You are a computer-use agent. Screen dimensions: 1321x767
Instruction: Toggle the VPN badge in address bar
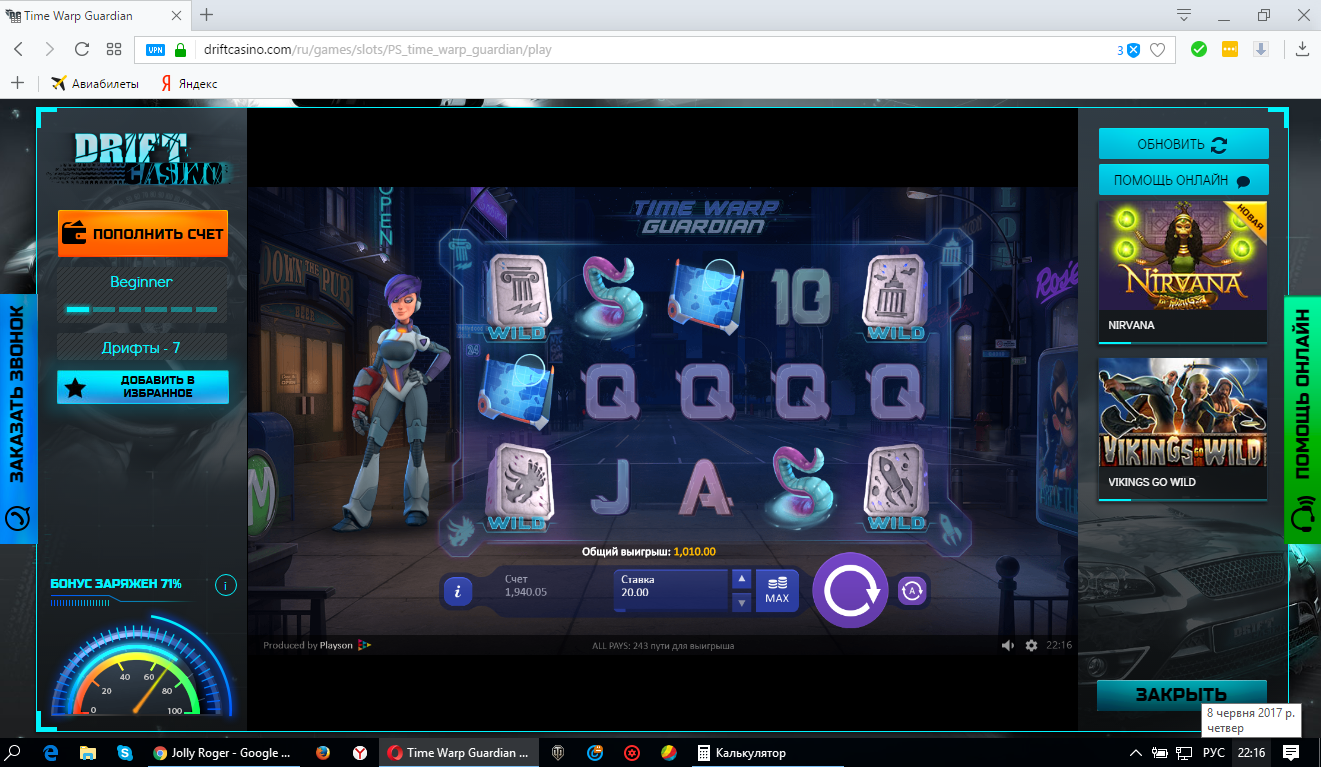coord(155,50)
